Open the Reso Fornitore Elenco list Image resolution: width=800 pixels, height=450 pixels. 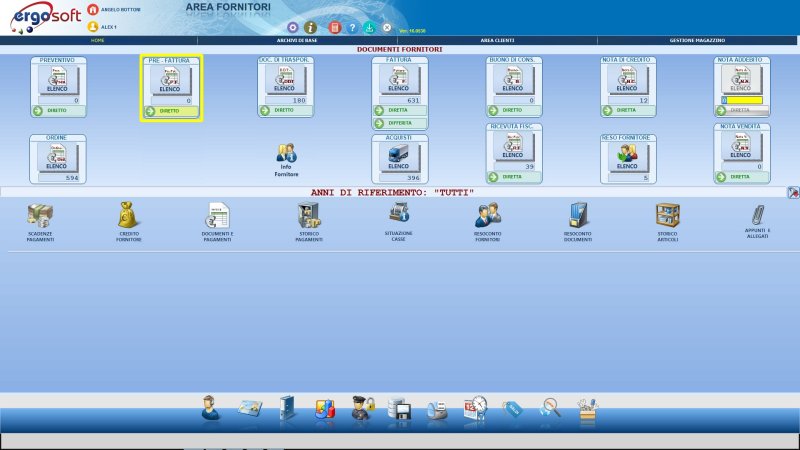[628, 157]
